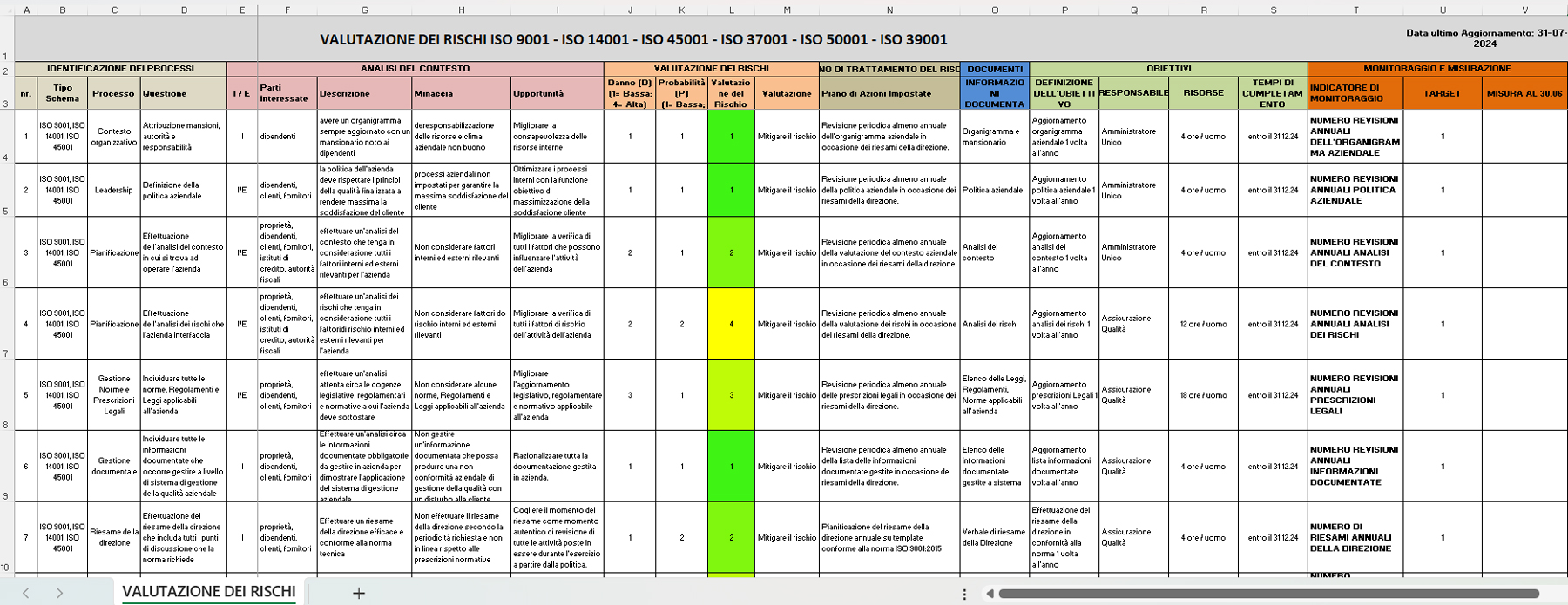Click the horizontal scrollbar left arrow
Viewport: 1568px width, 605px height.
pyautogui.click(x=990, y=594)
